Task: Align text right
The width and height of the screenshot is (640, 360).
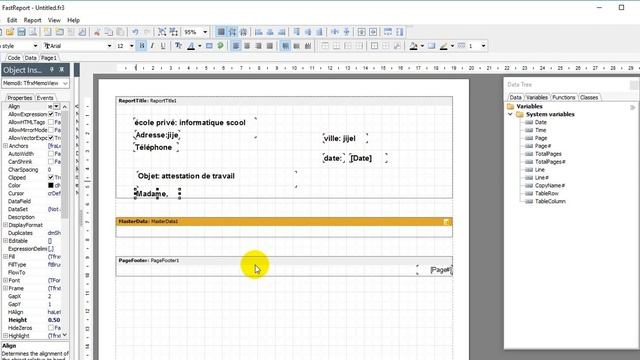Action: point(258,46)
